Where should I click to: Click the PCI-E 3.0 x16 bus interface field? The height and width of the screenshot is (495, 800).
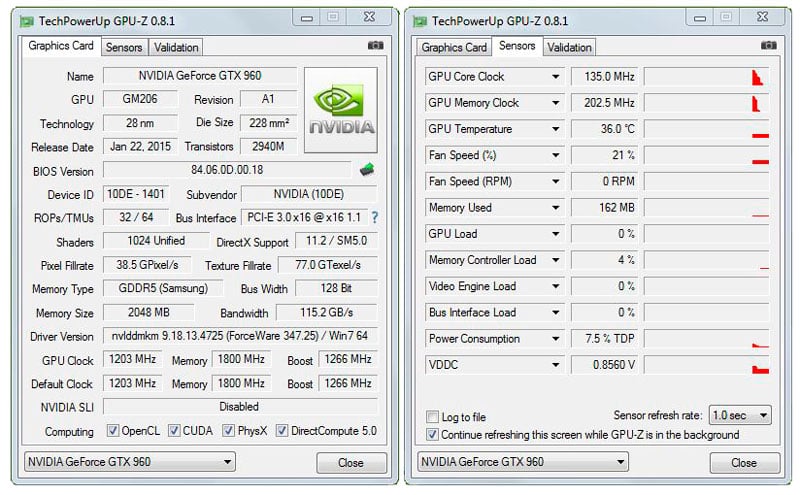[305, 217]
